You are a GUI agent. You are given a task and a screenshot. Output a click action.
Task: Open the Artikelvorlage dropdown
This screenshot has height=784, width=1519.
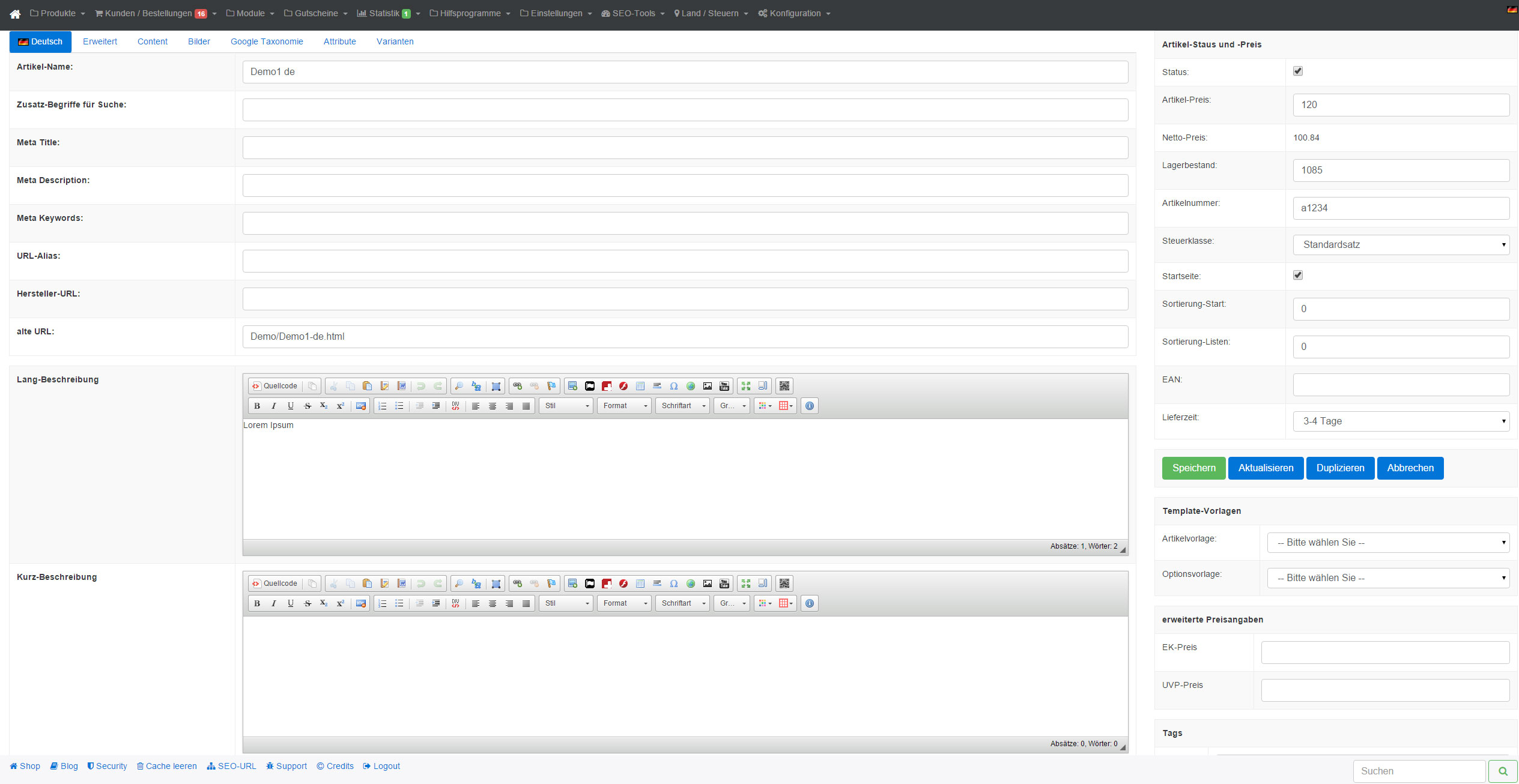coord(1387,543)
